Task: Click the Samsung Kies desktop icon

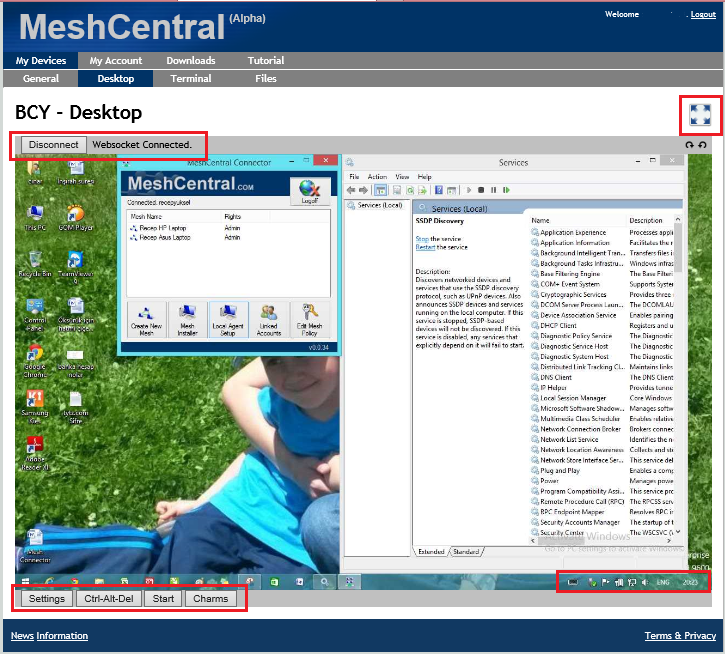Action: pos(35,407)
